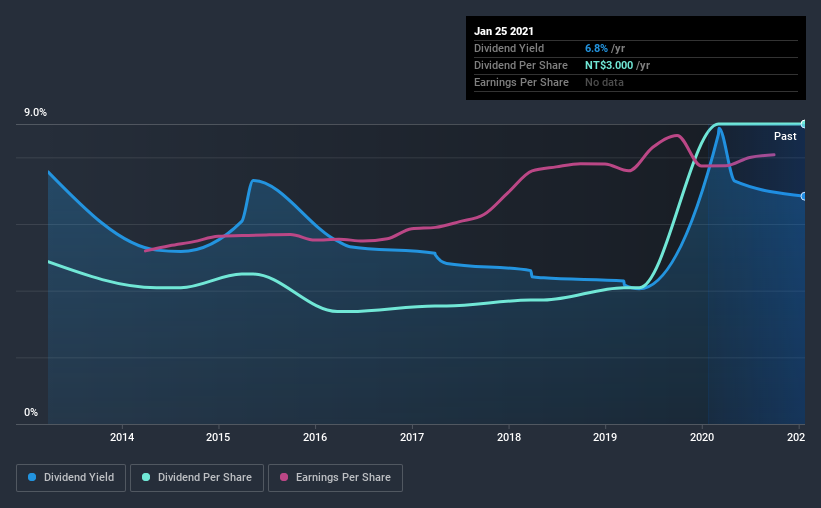Click the 2020 x-axis label

click(702, 437)
